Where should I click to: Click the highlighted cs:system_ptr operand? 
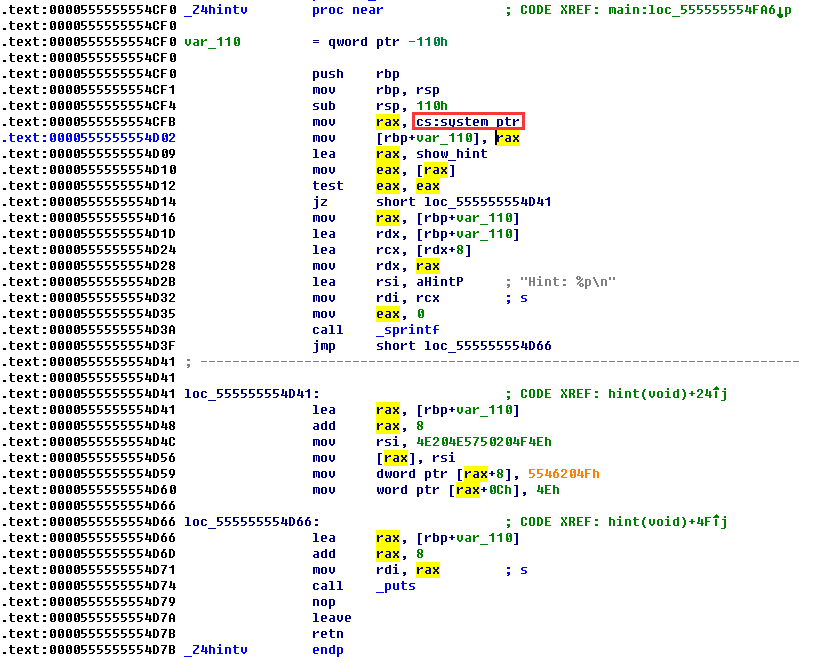467,121
